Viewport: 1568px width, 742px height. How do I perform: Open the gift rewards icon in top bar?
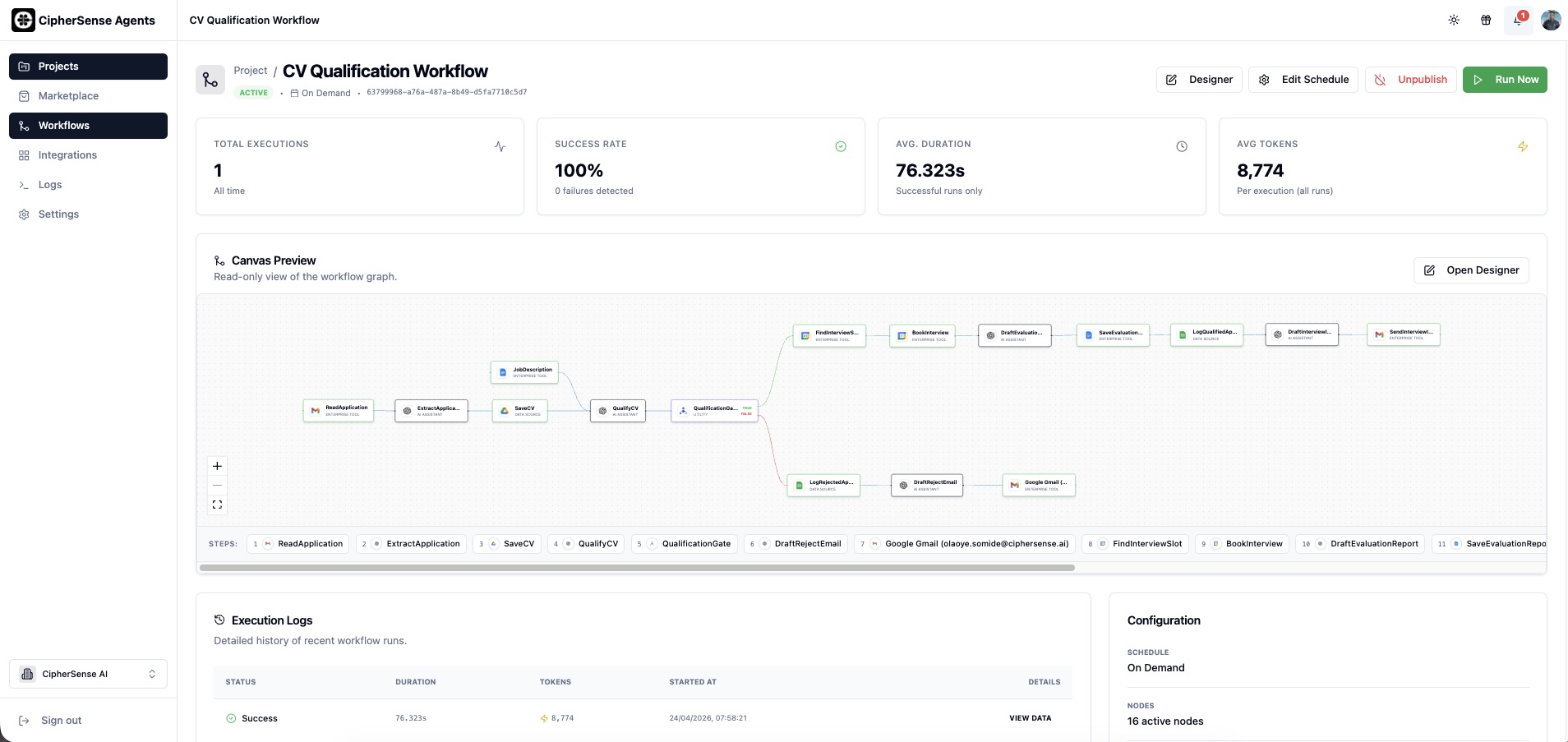point(1485,20)
